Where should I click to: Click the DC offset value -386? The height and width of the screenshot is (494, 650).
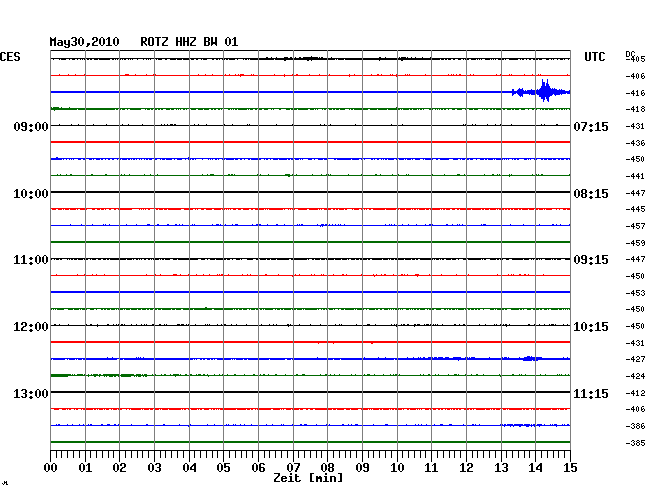tap(635, 426)
